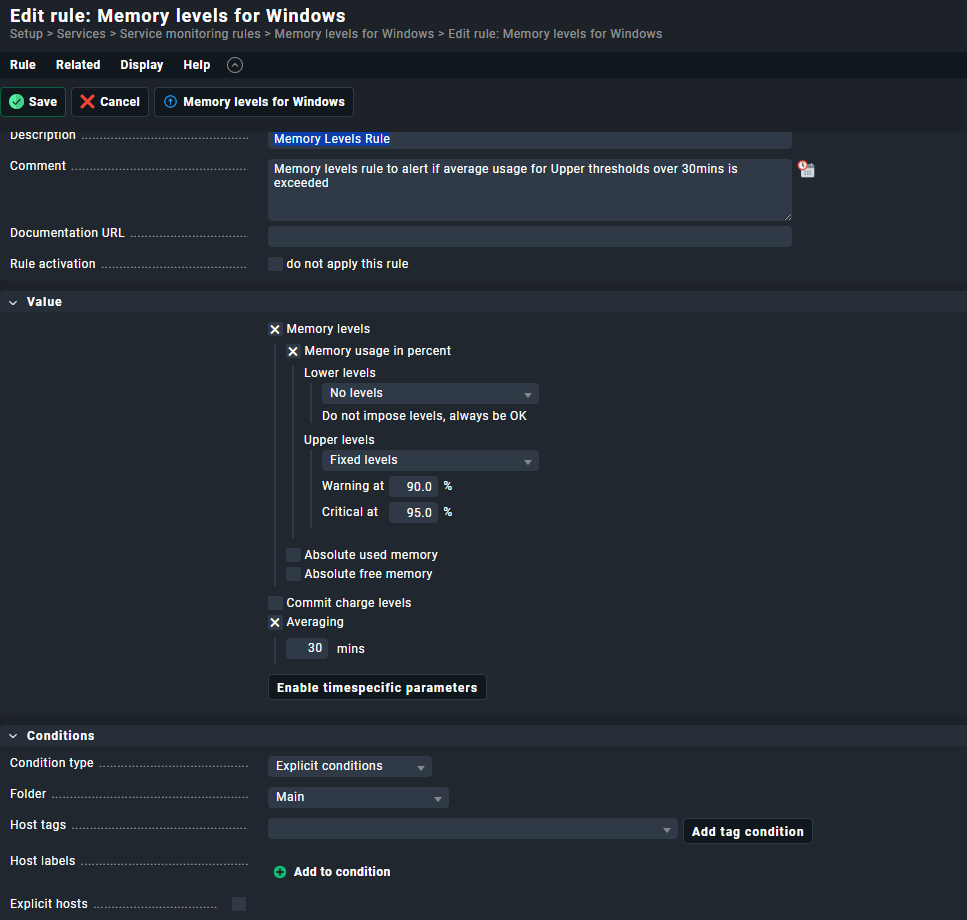Screen dimensions: 967x920
Task: Open the Related menu
Action: pos(78,65)
